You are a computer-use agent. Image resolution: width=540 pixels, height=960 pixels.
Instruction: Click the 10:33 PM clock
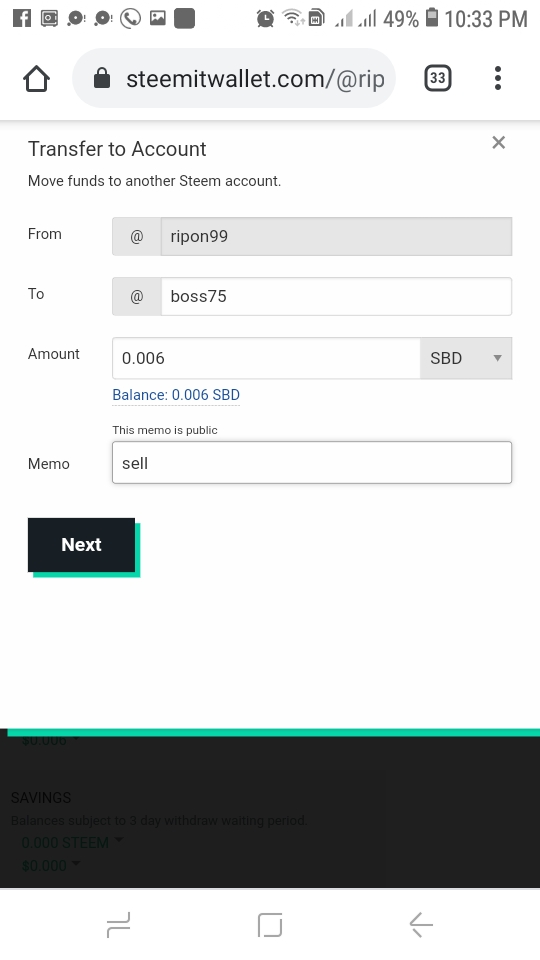tap(486, 19)
